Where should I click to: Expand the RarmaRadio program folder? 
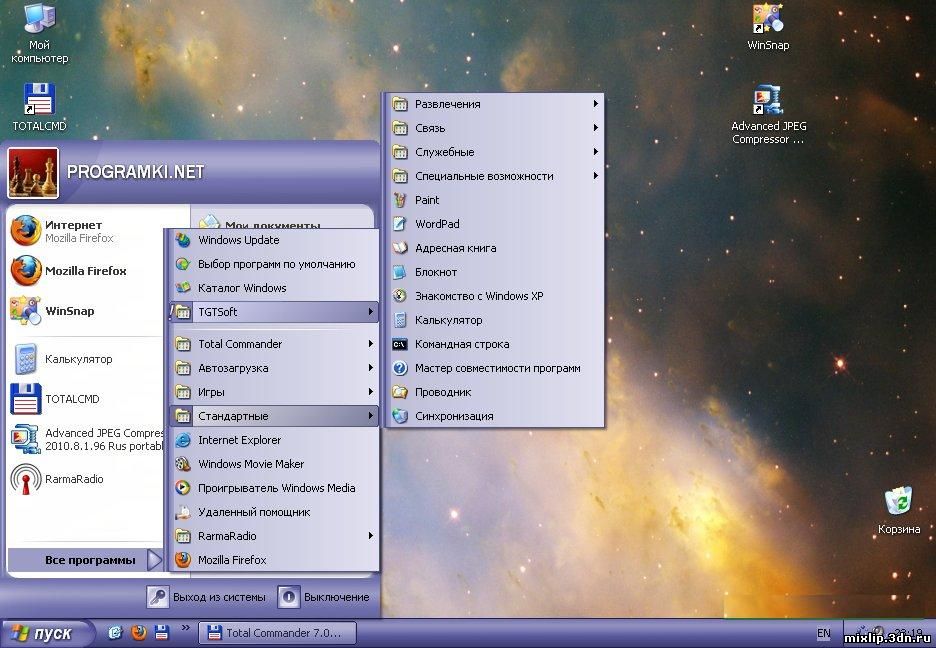tap(275, 536)
